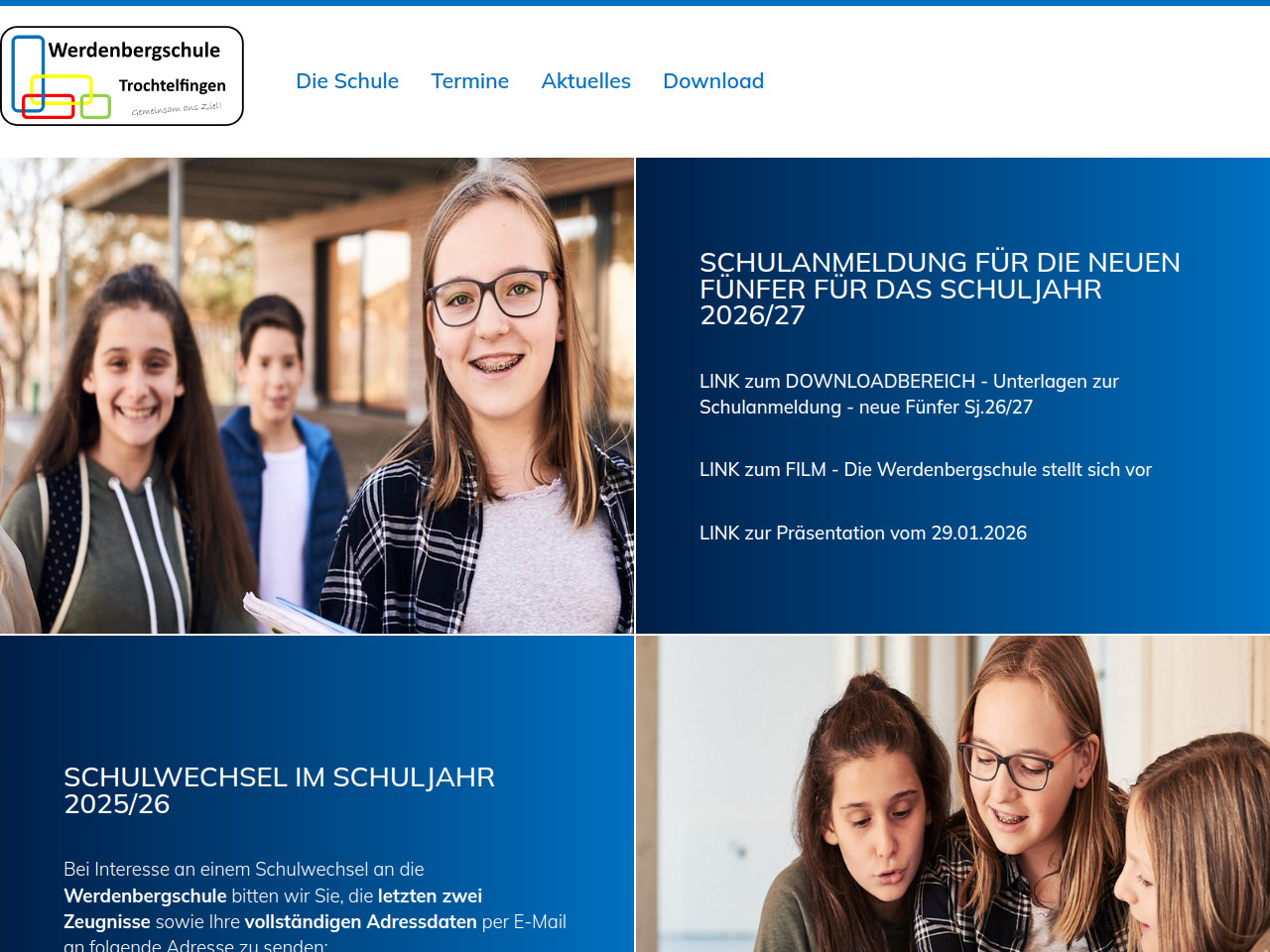Open LINK zur Präsentation vom 29.01.2026

point(863,533)
